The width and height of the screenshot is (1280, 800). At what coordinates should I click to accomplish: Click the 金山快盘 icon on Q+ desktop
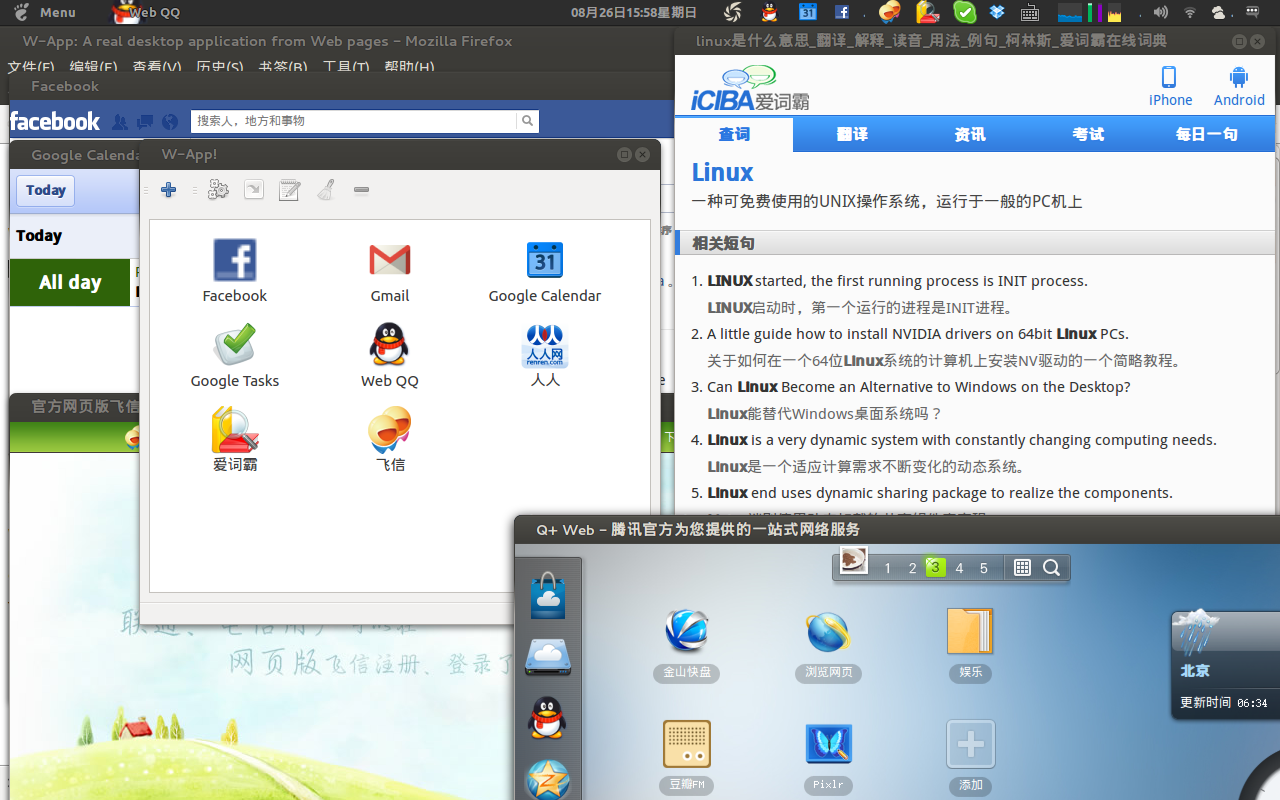[687, 632]
